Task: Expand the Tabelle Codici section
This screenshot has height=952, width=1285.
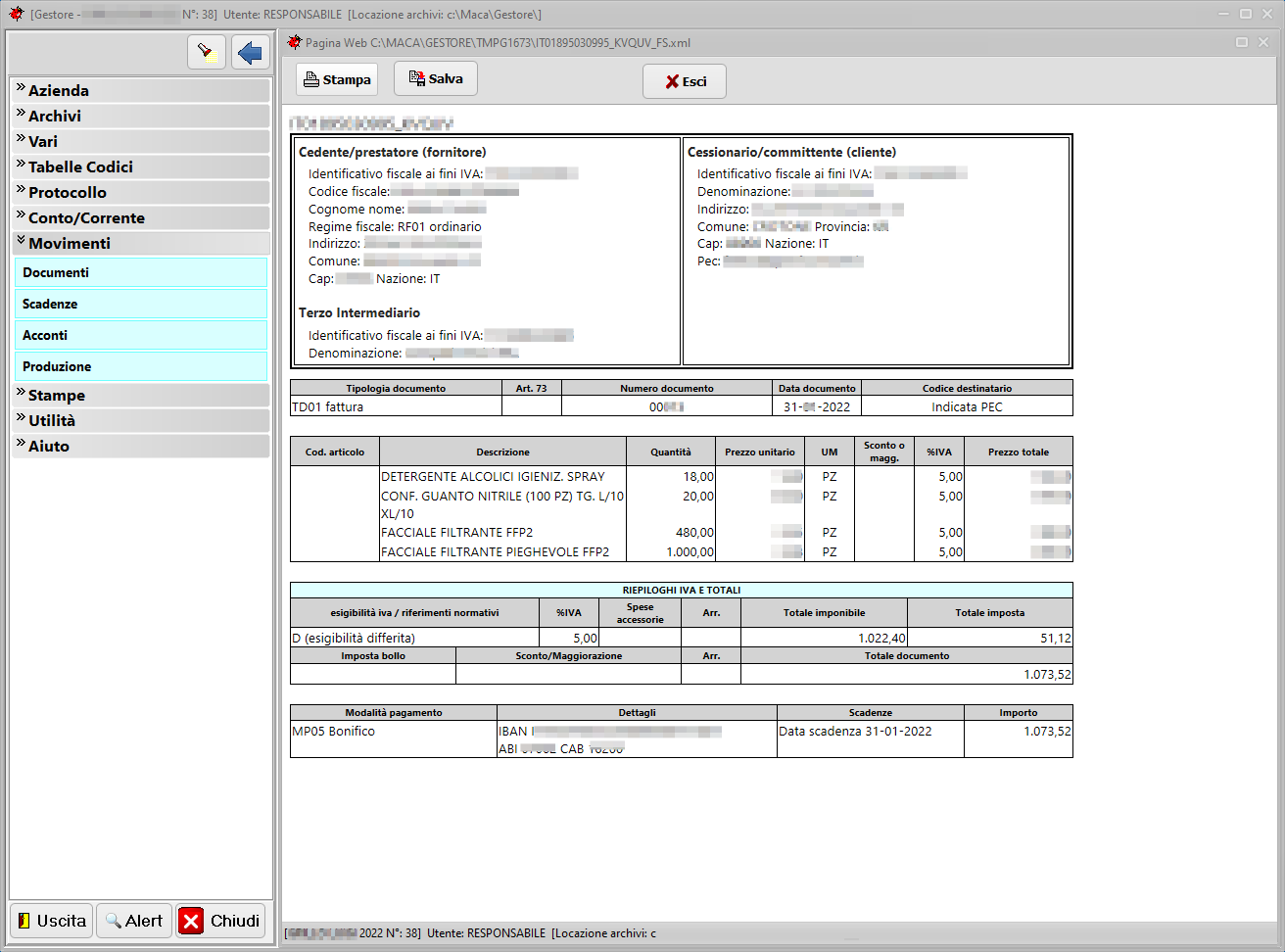Action: coord(140,167)
